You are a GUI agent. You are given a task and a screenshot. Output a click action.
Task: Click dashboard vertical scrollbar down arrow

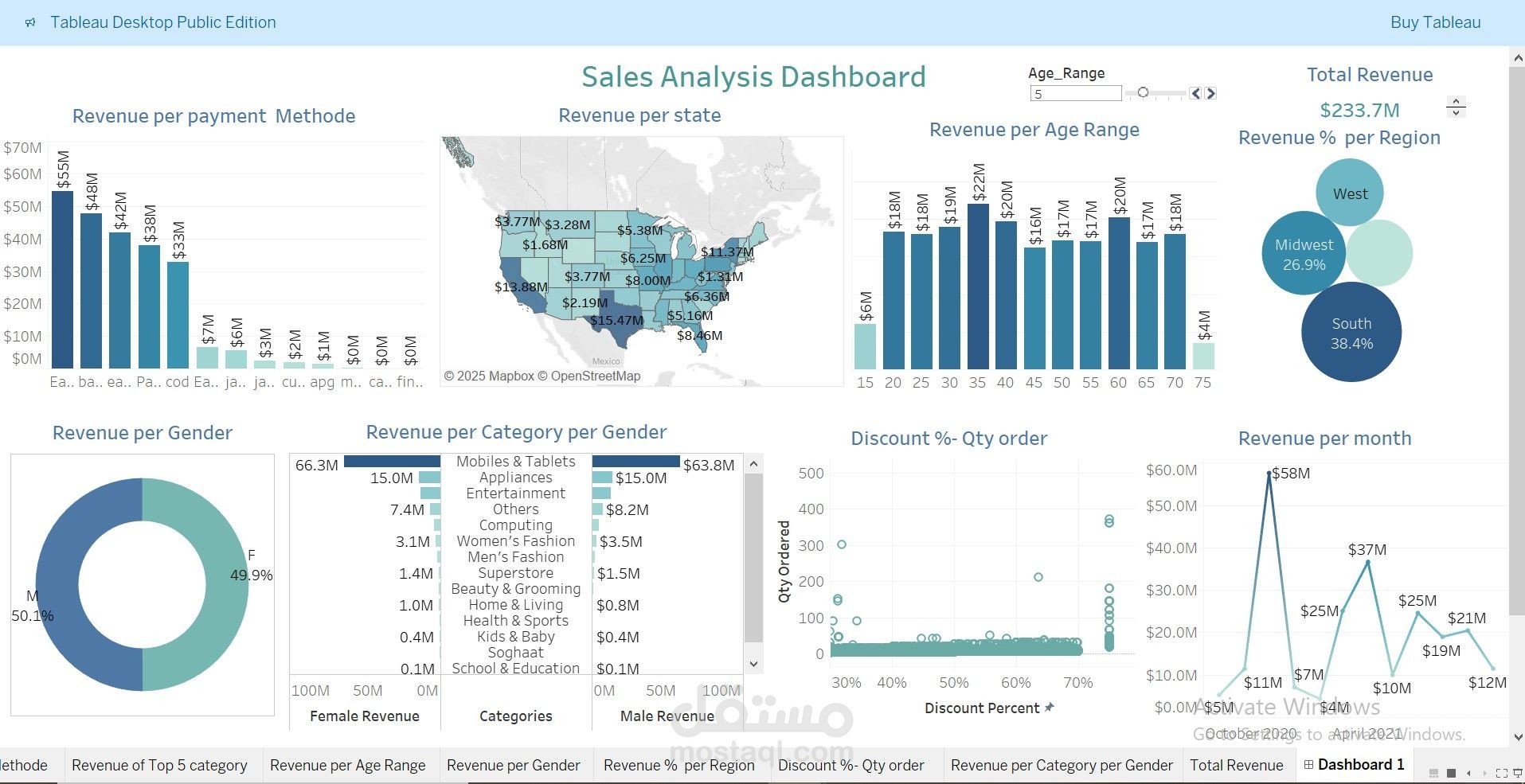1516,738
